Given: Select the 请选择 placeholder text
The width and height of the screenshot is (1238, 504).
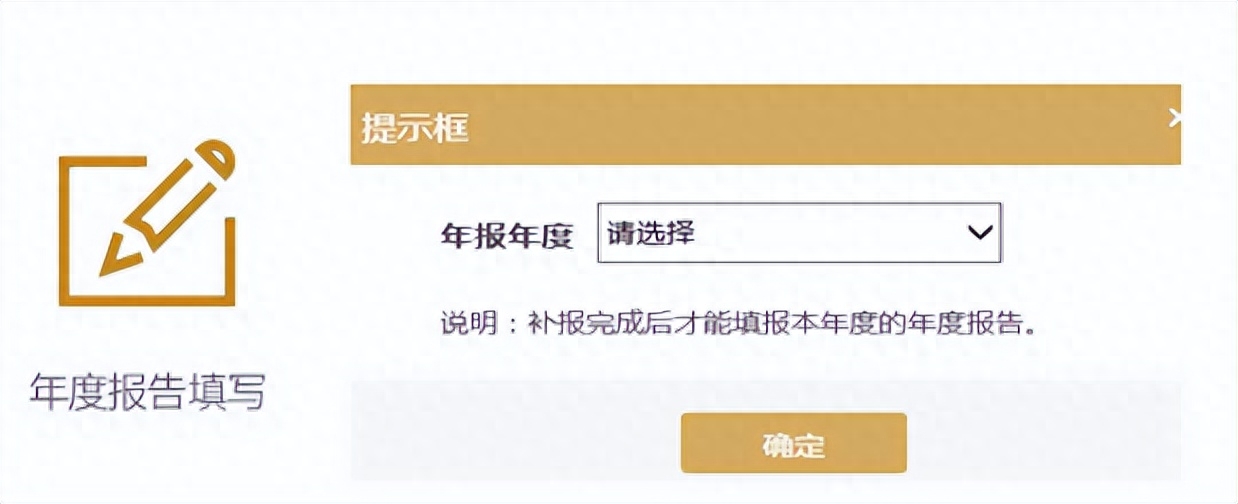Looking at the screenshot, I should click(651, 233).
